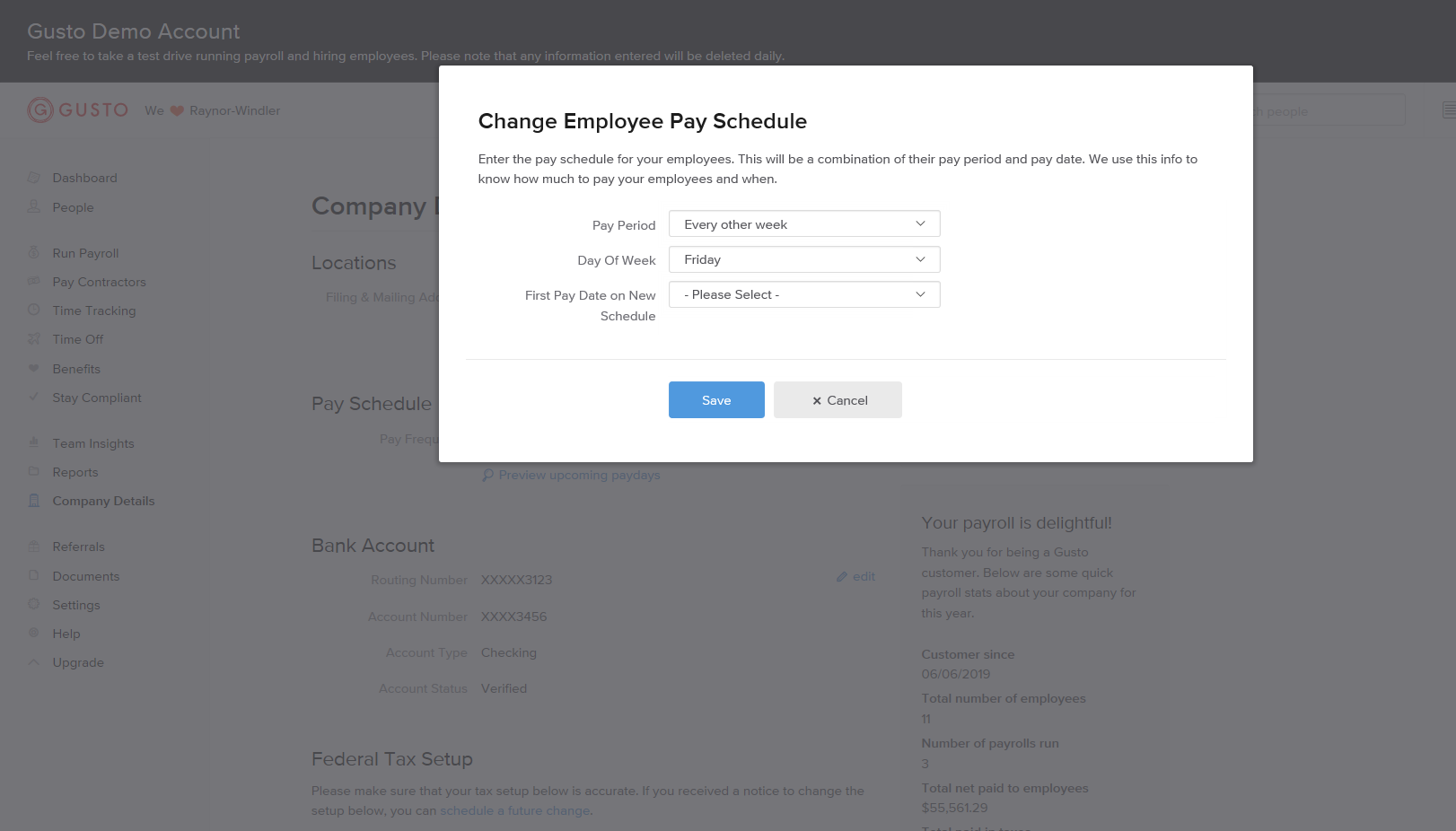Screen dimensions: 1456x831
Task: Cancel the pay schedule change
Action: 838,399
